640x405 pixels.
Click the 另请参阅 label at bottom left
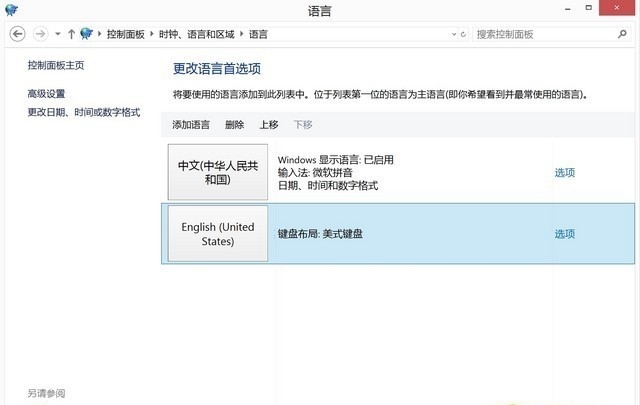pos(46,393)
